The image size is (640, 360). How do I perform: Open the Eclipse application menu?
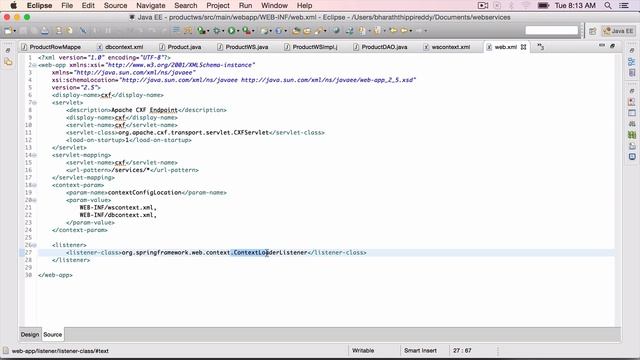pyautogui.click(x=39, y=6)
